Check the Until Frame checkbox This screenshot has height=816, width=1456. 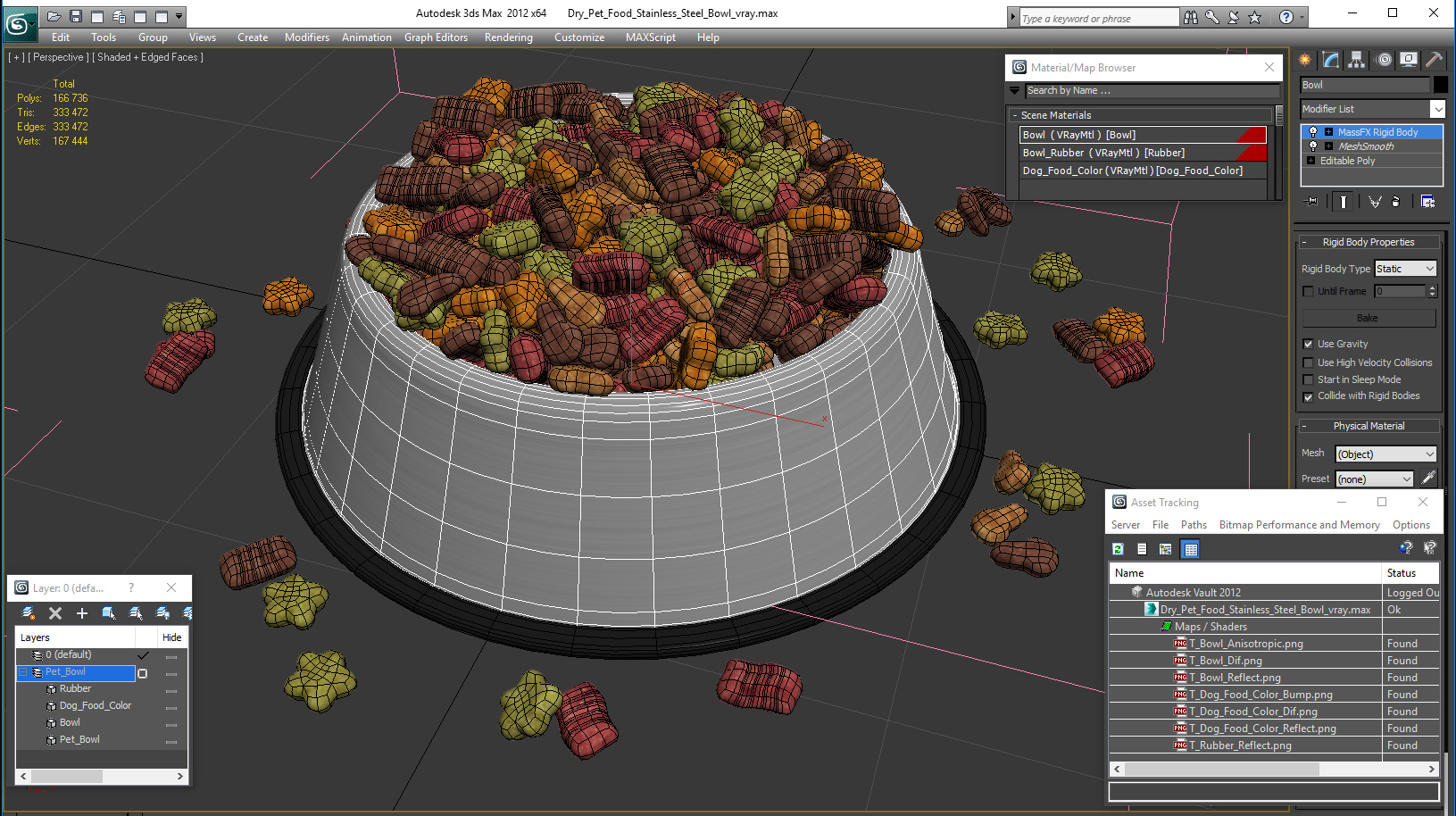click(1309, 291)
